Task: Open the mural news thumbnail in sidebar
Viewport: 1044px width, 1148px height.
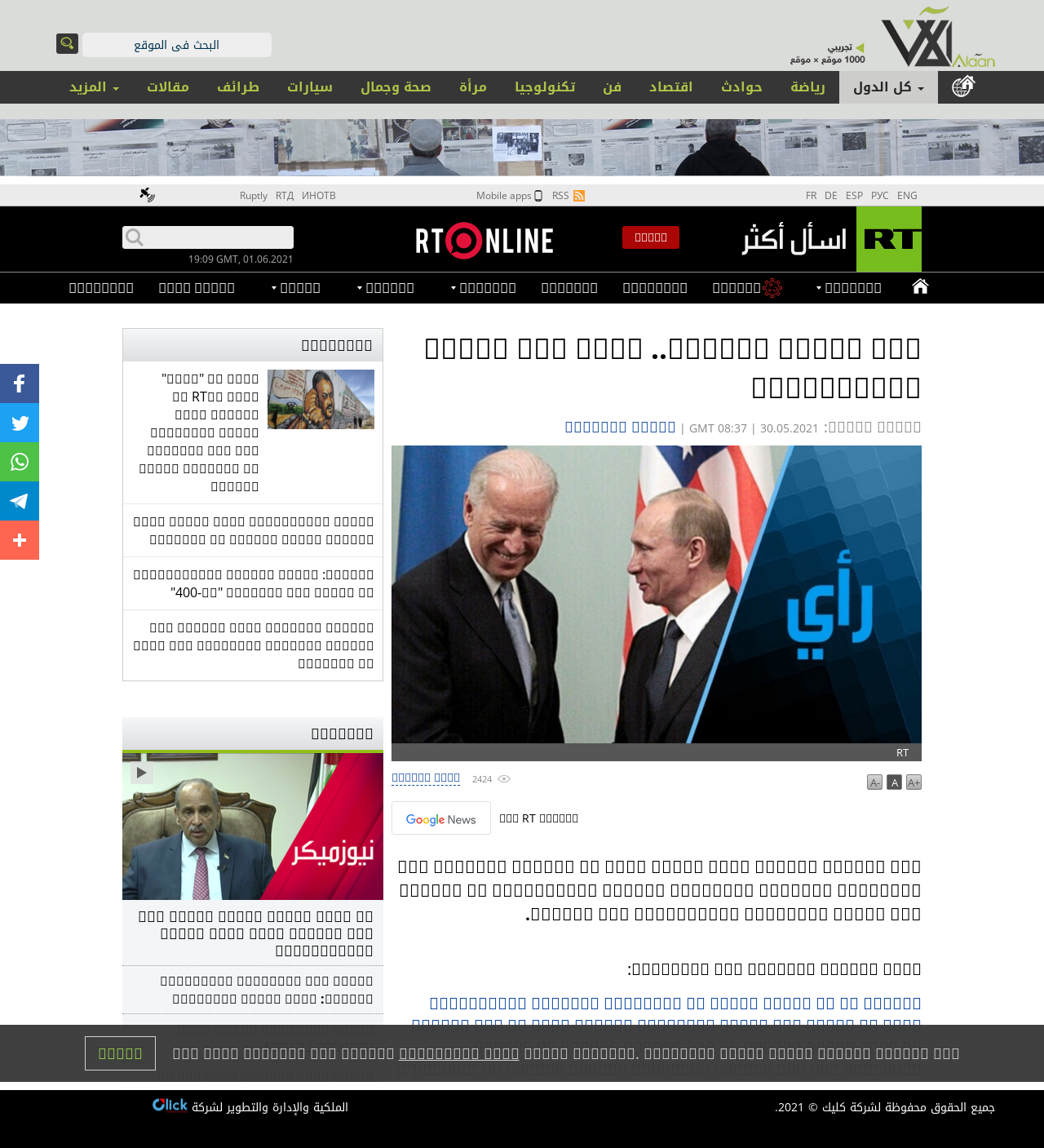Action: [321, 399]
